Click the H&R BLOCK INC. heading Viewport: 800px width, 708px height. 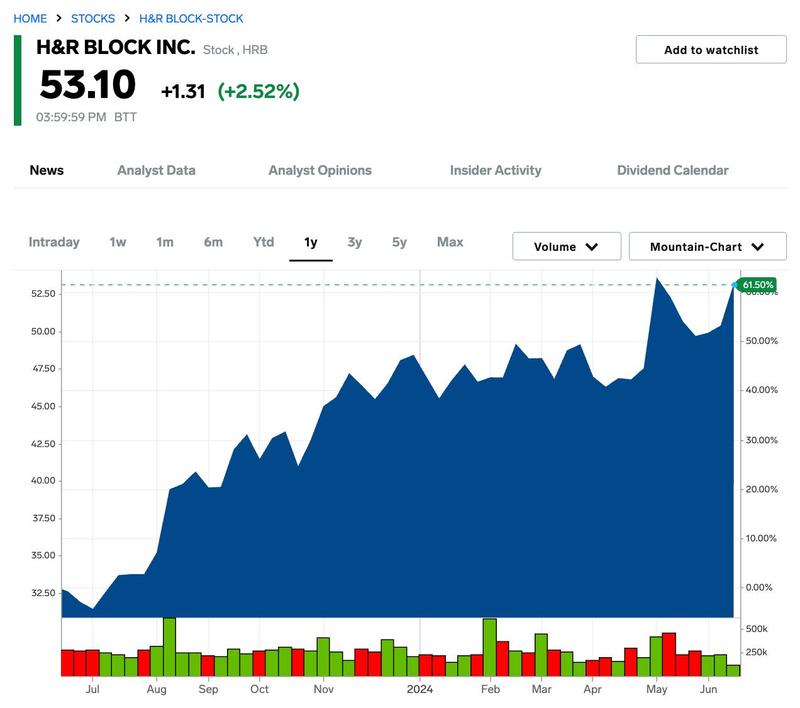(116, 47)
